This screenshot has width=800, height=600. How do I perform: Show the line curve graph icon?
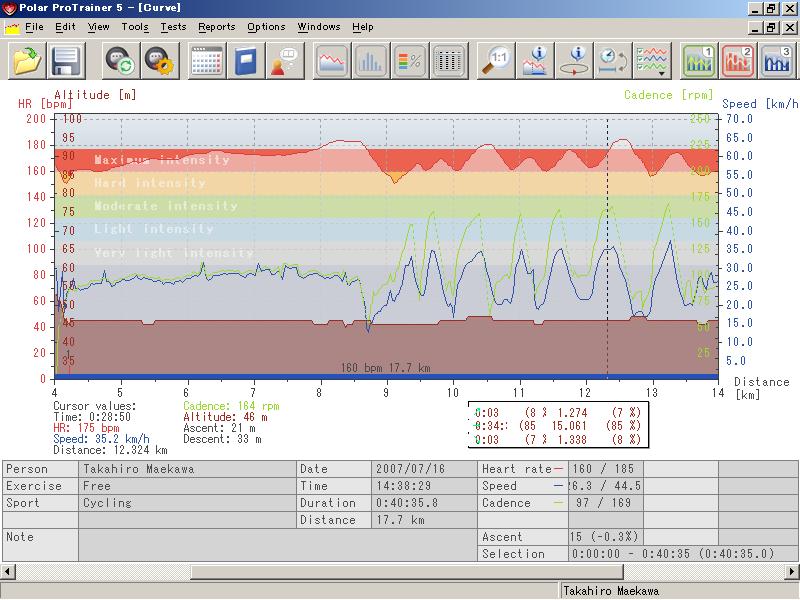pyautogui.click(x=332, y=61)
